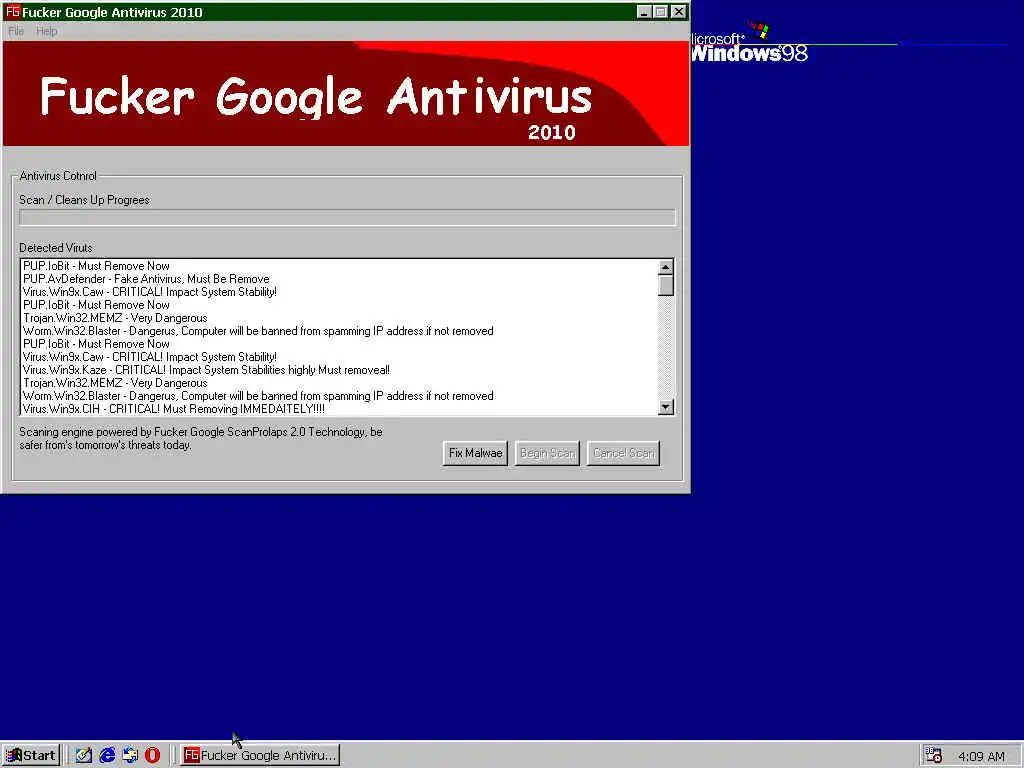The image size is (1024, 768).
Task: Click the Fucker Google Antiviru taskbar button
Action: (x=260, y=755)
